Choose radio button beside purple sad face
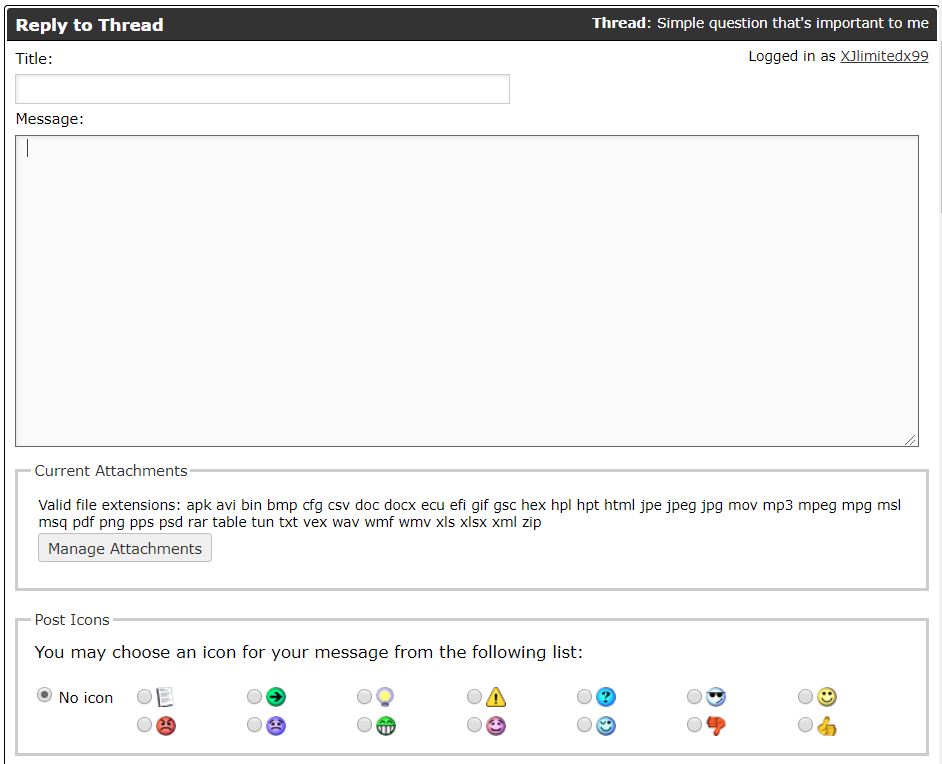This screenshot has width=942, height=764. point(255,725)
